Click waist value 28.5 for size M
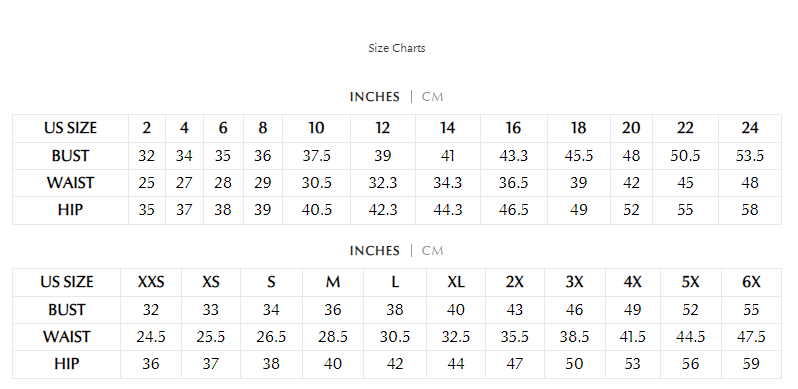798x389 pixels. pos(333,337)
